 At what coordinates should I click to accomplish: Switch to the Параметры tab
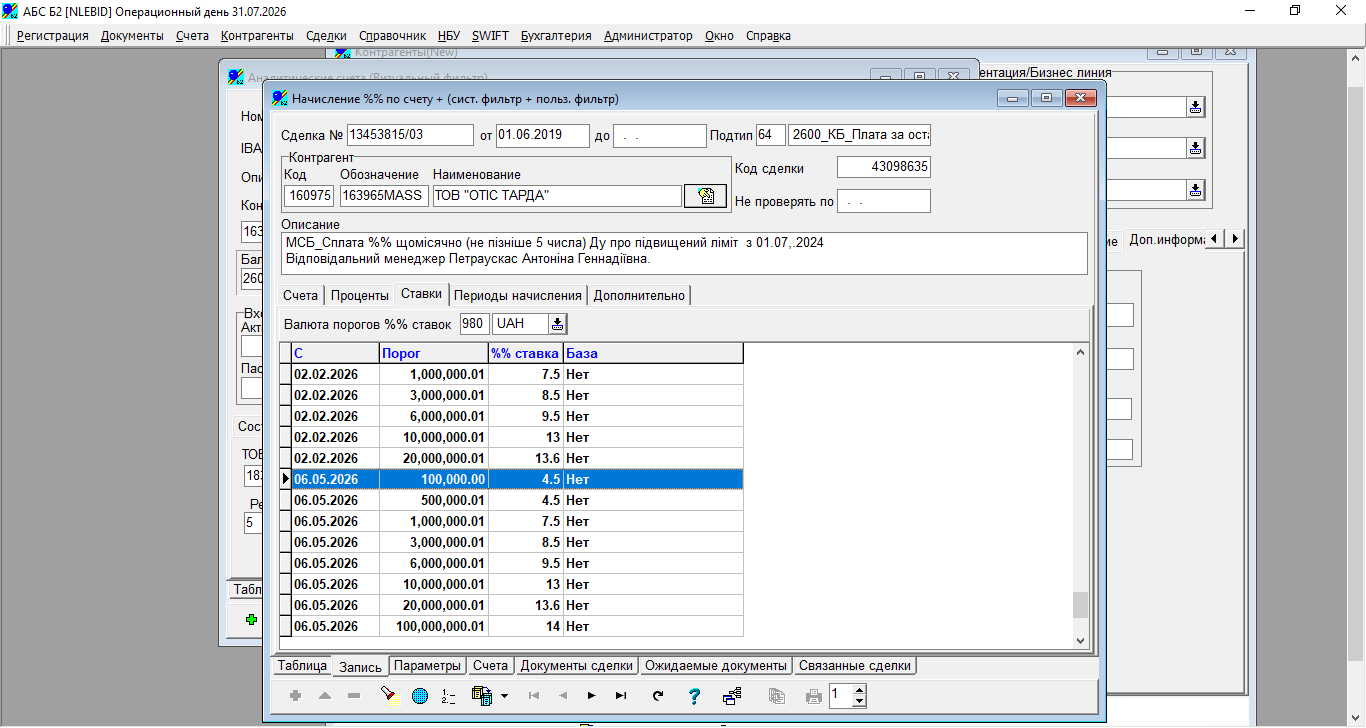pyautogui.click(x=427, y=666)
